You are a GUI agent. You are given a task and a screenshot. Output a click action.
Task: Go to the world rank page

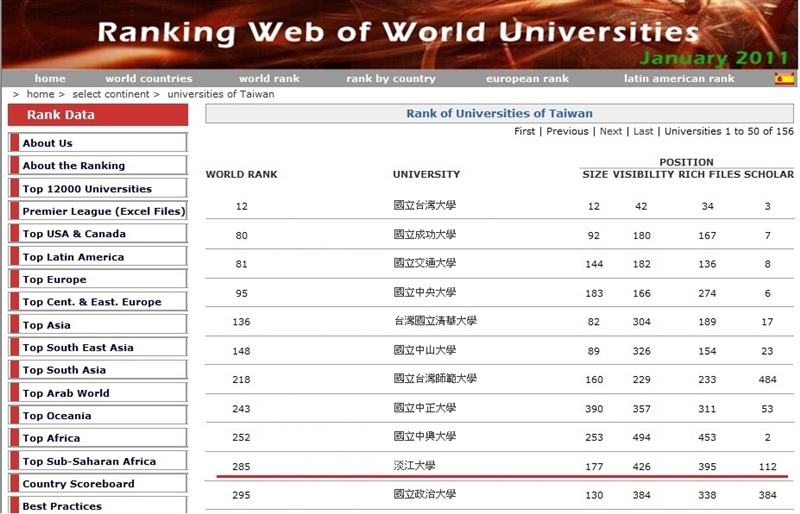point(269,79)
